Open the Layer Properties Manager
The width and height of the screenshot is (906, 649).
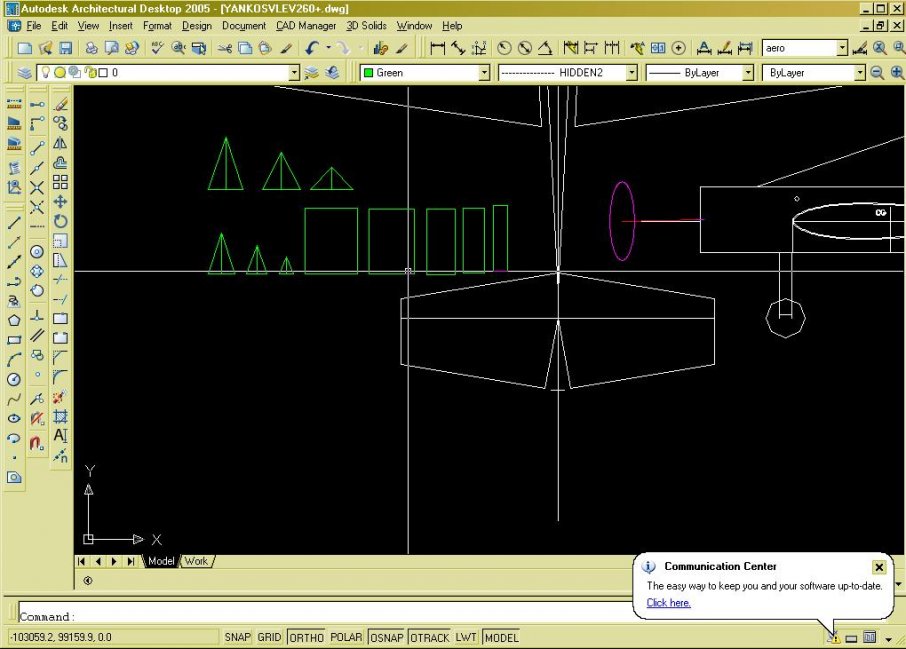pos(24,73)
